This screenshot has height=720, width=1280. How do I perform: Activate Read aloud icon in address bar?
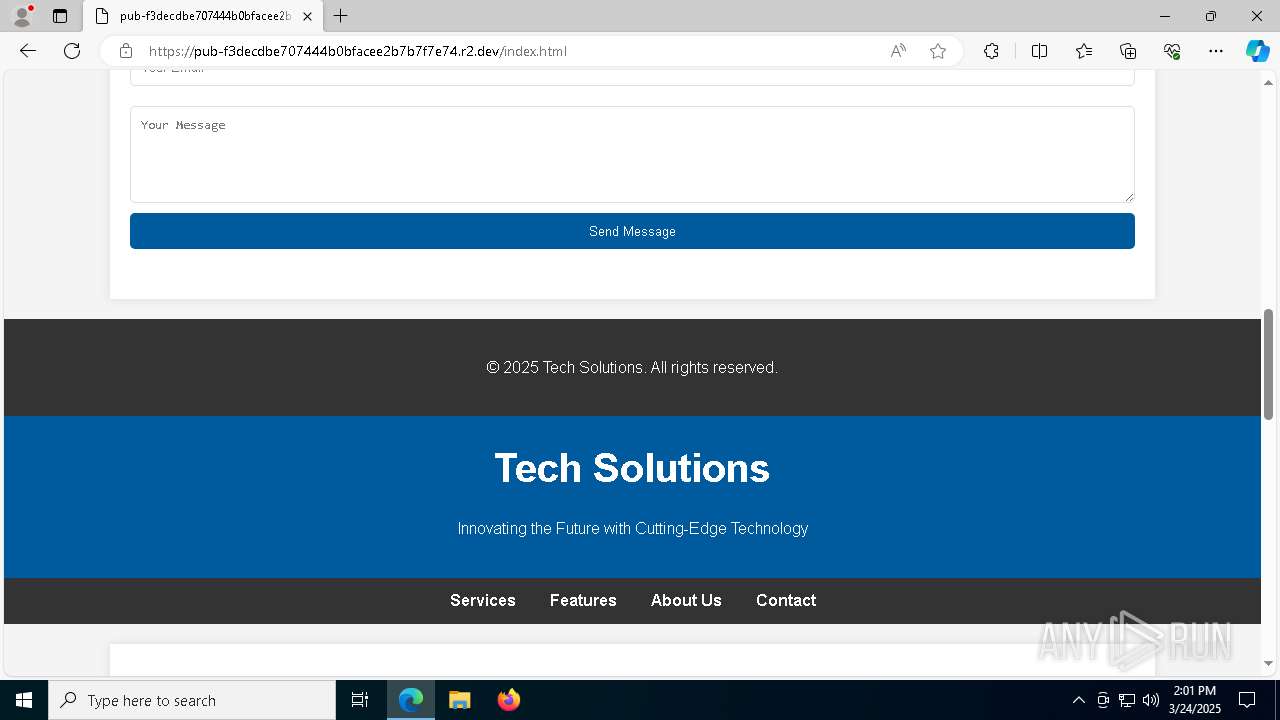pos(898,51)
